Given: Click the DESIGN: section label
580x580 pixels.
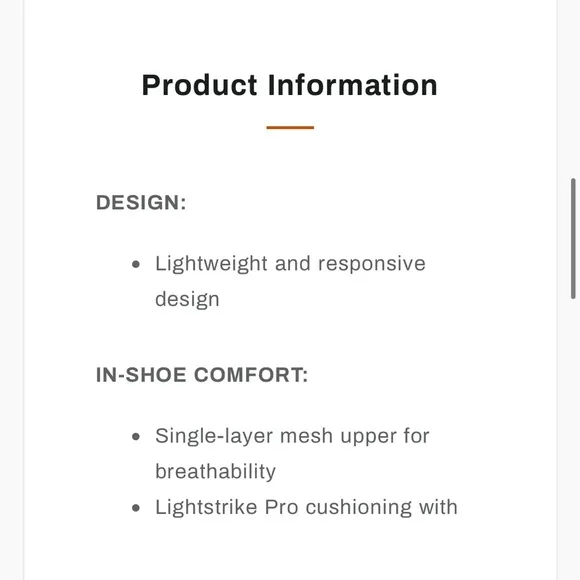Looking at the screenshot, I should pos(141,202).
